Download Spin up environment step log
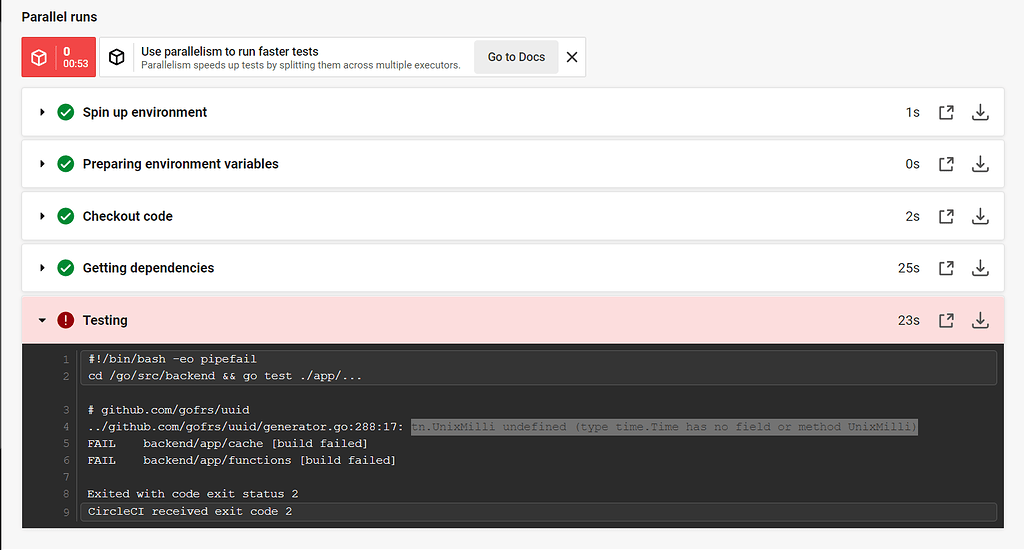 [980, 112]
